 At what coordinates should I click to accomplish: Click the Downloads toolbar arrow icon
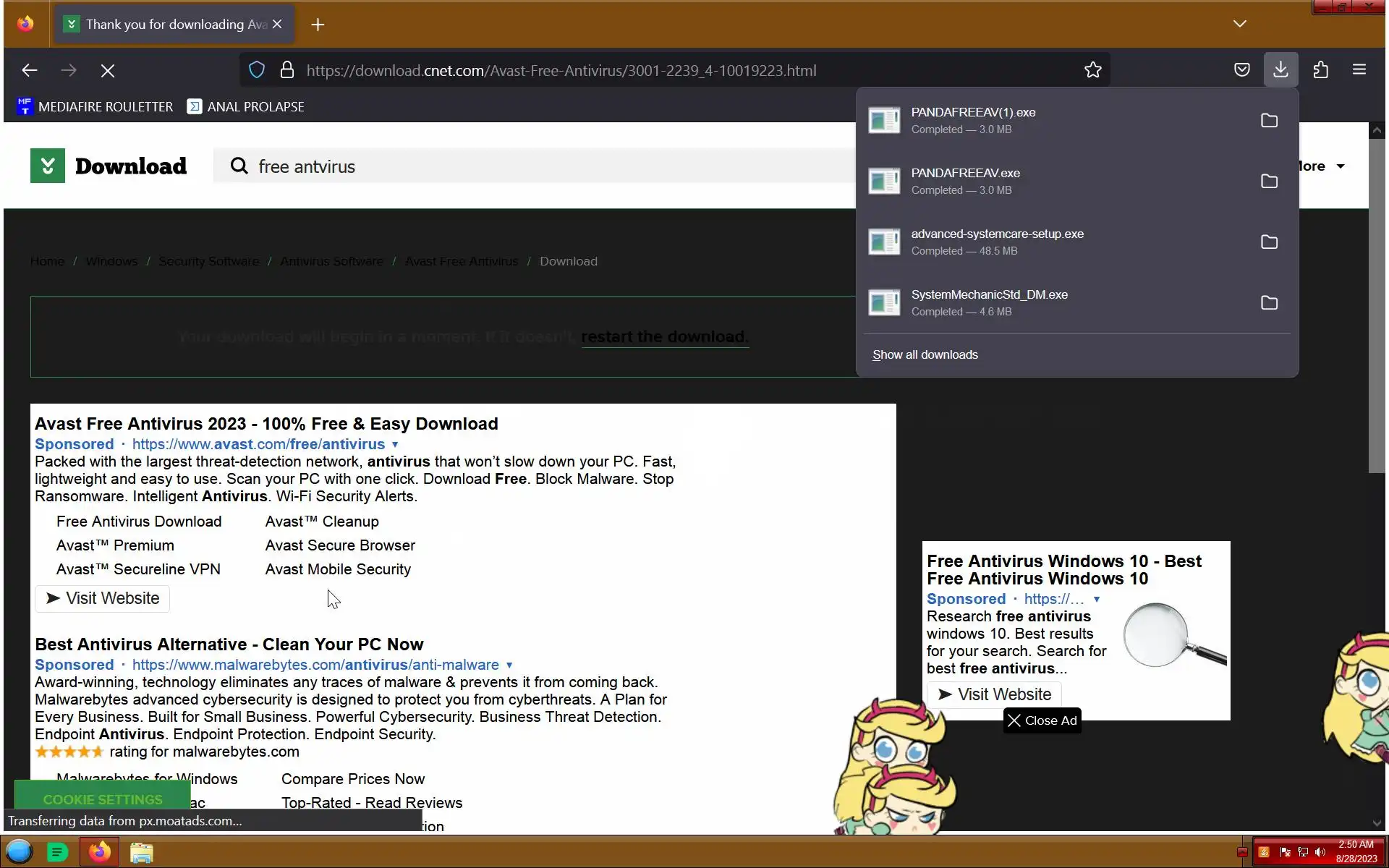(1280, 70)
